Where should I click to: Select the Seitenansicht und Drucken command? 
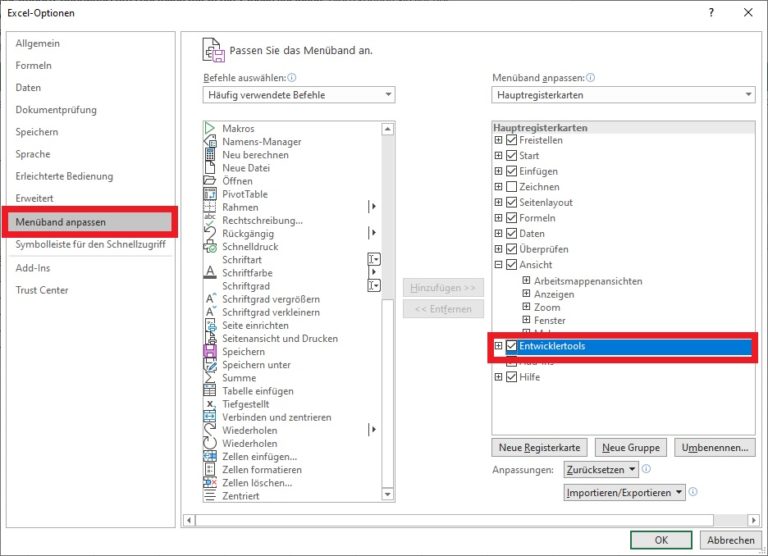tap(280, 338)
